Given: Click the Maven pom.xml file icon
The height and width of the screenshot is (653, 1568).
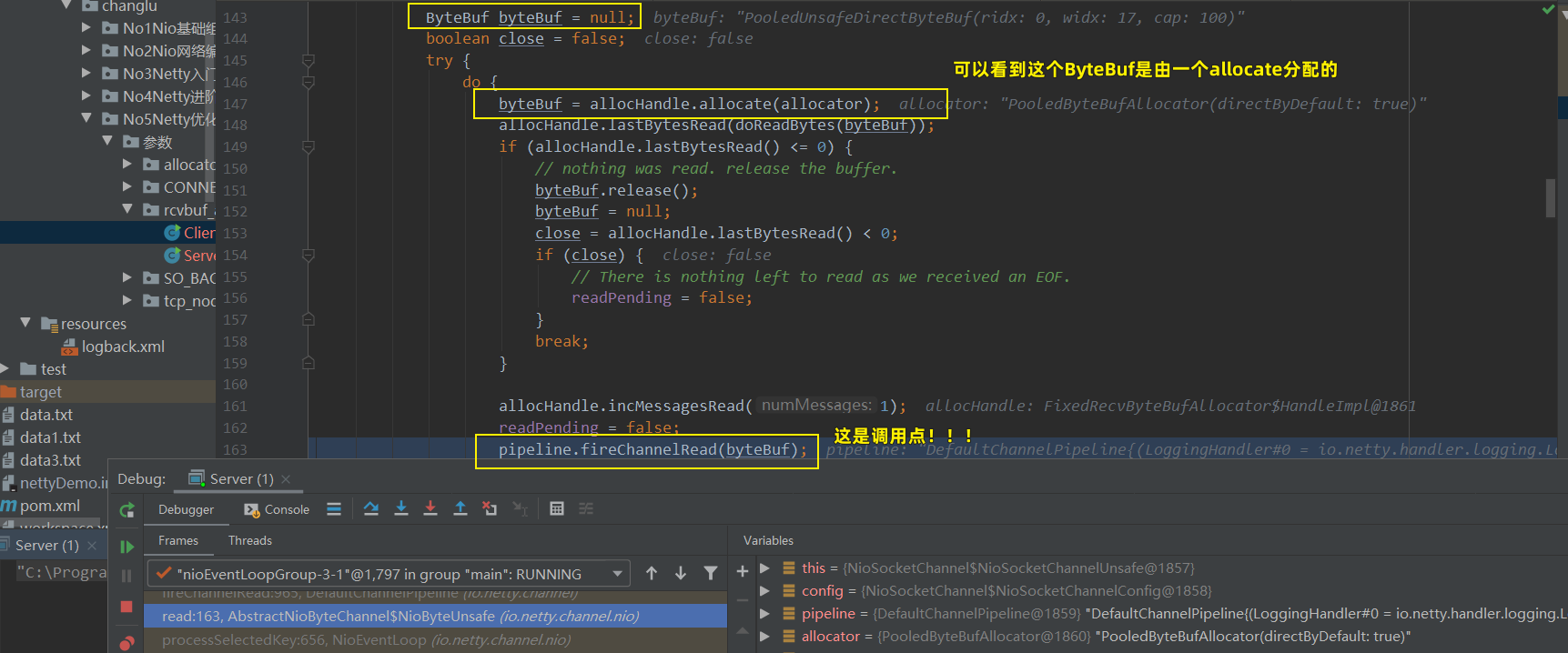Looking at the screenshot, I should 9,506.
